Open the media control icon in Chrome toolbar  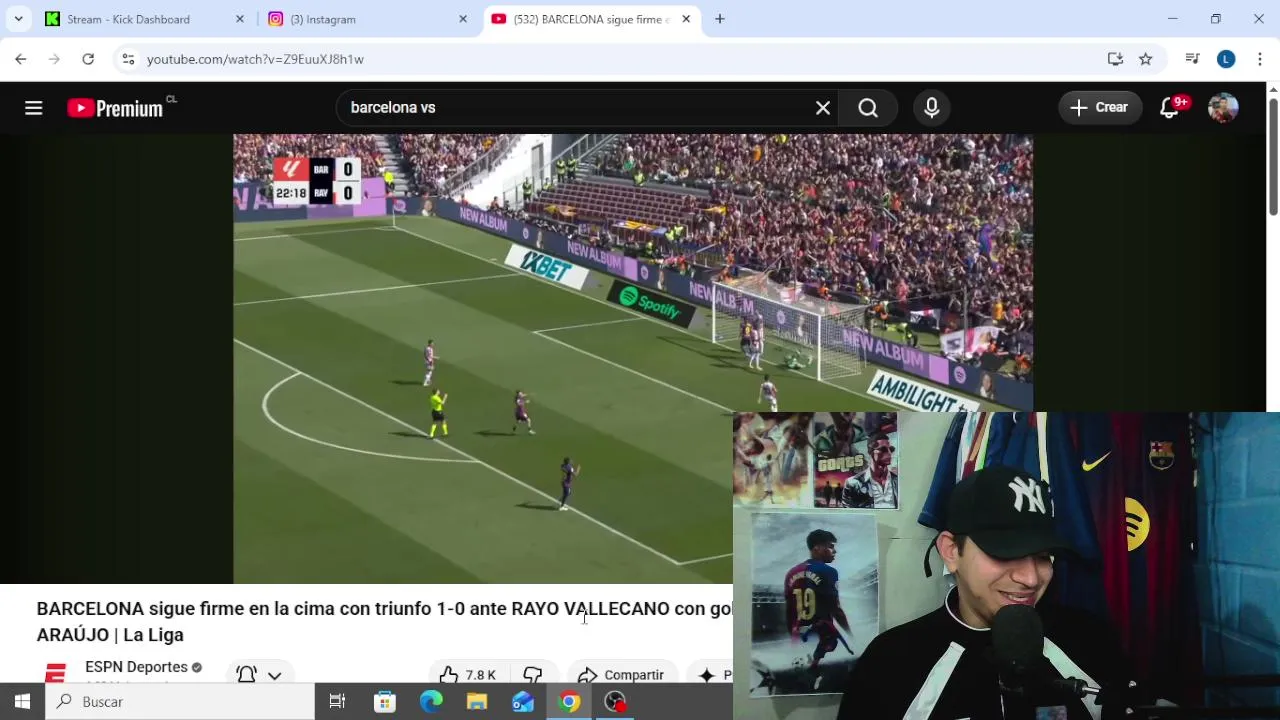1192,59
